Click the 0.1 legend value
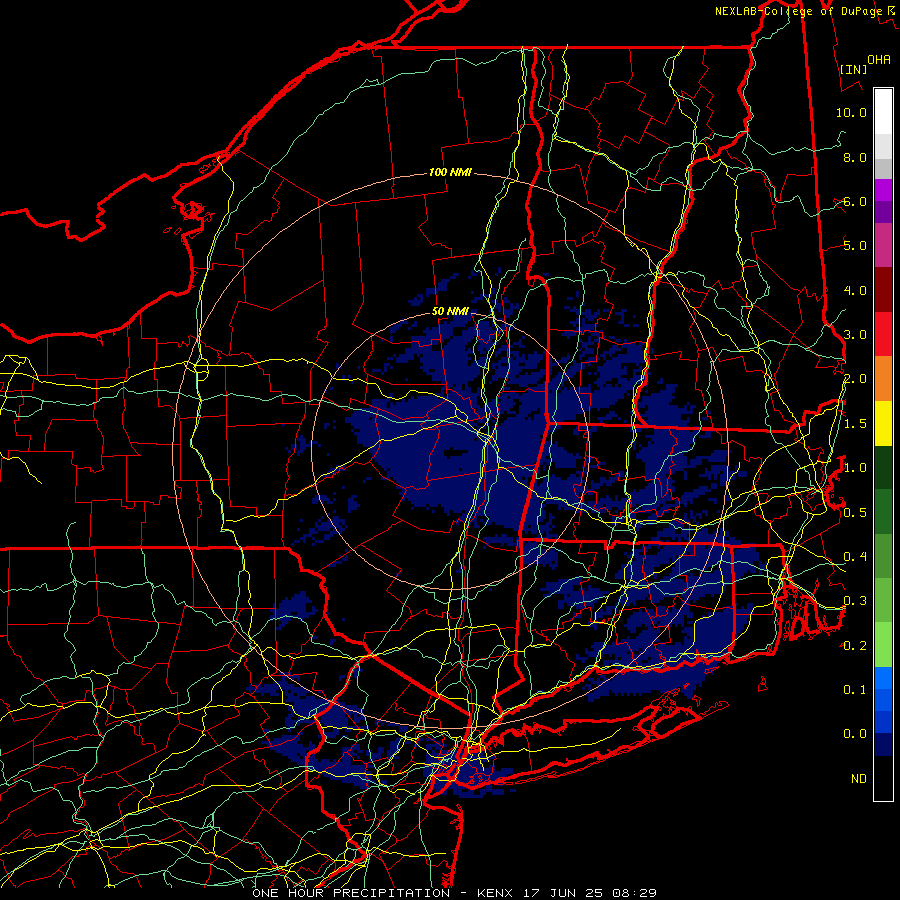Screen dimensions: 900x900 855,689
